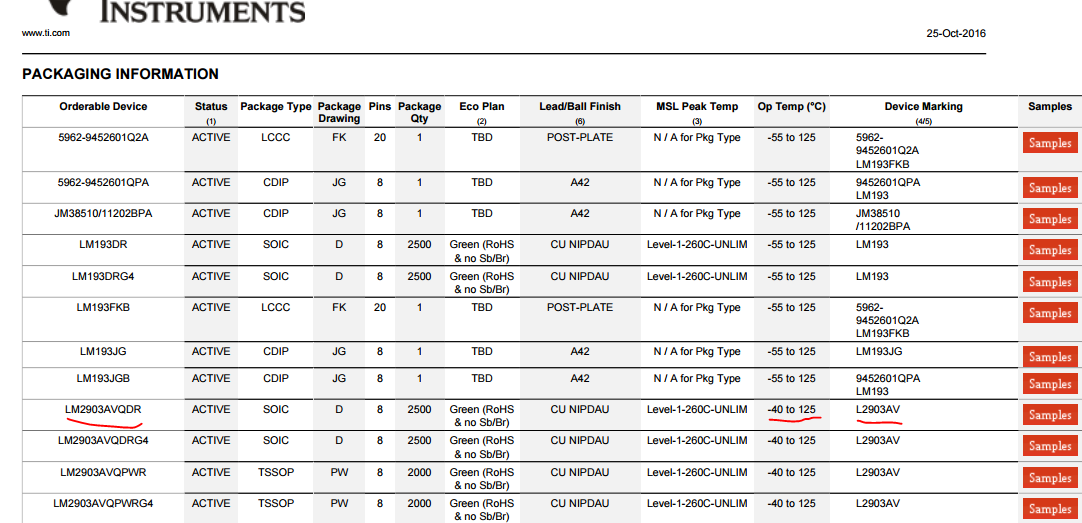Click N / A for Pkg Type in JM38510/11202BPA row
Screen dimensions: 1082x523
pos(697,213)
